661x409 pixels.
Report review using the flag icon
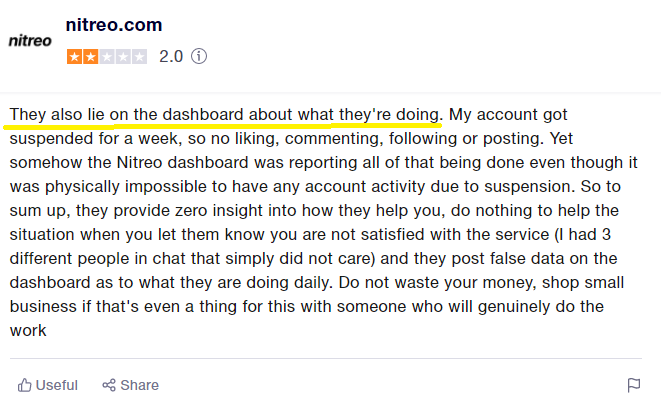click(634, 385)
